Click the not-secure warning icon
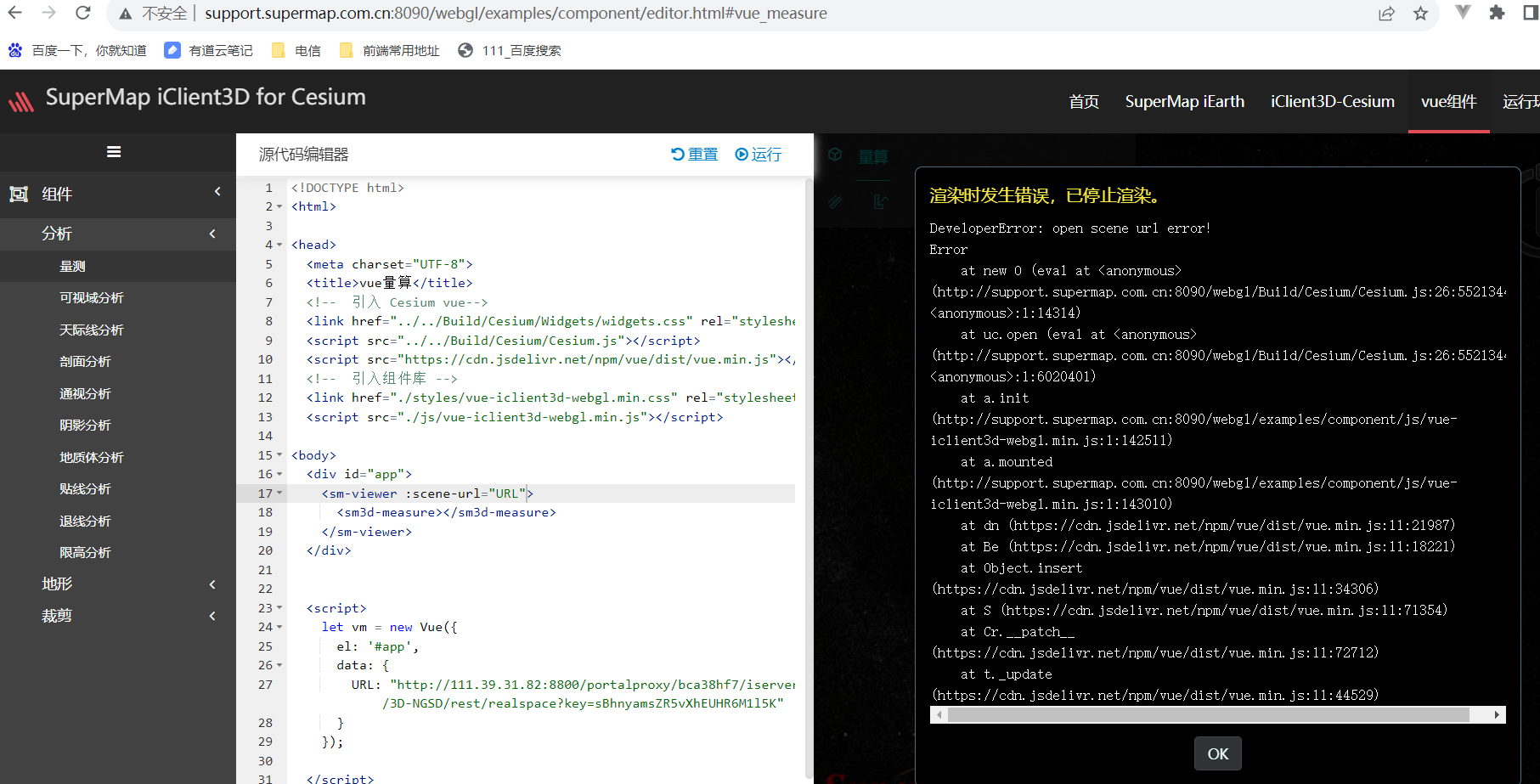This screenshot has height=784, width=1540. click(126, 14)
